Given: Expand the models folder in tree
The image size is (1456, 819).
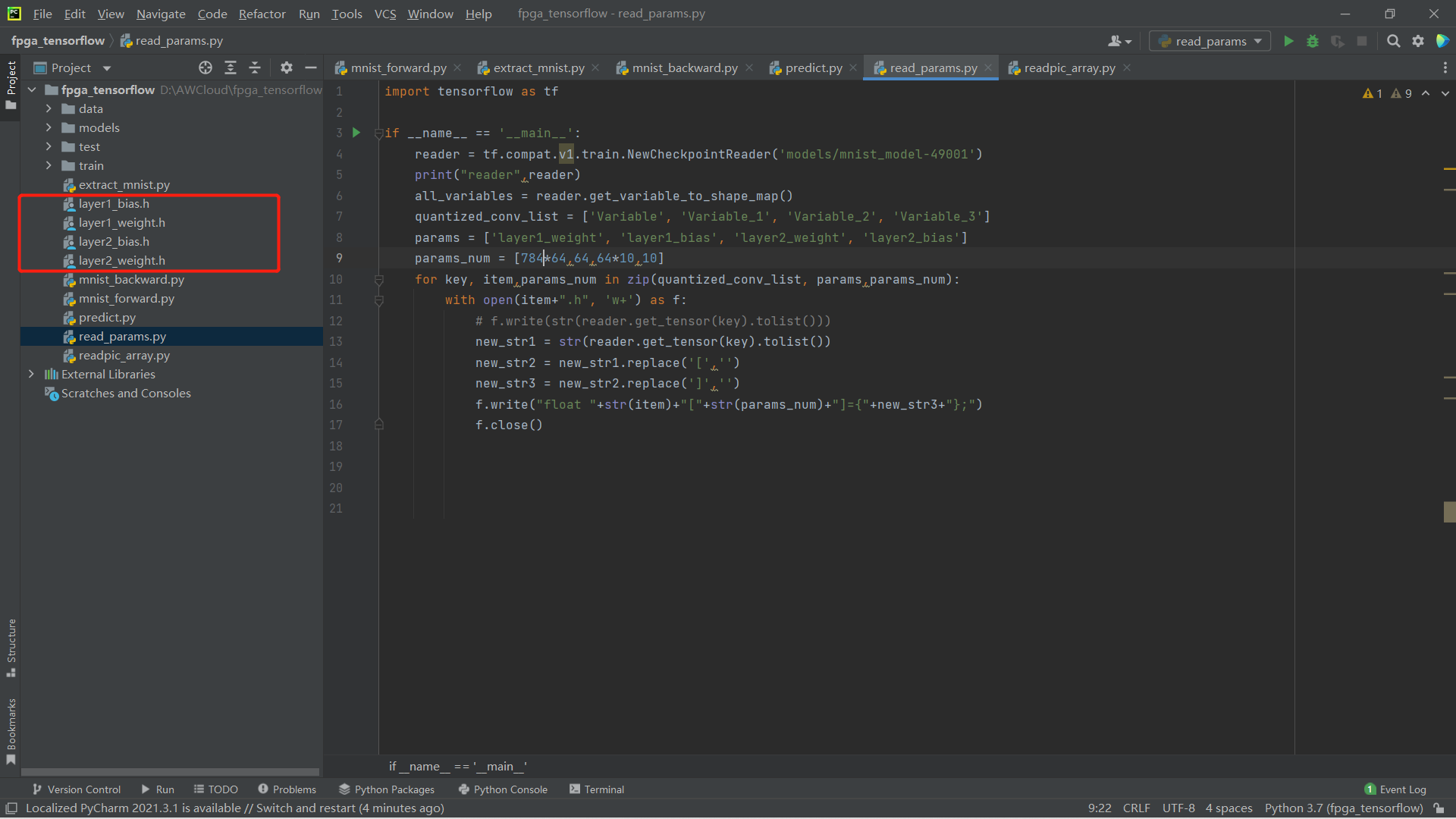Looking at the screenshot, I should click(49, 127).
